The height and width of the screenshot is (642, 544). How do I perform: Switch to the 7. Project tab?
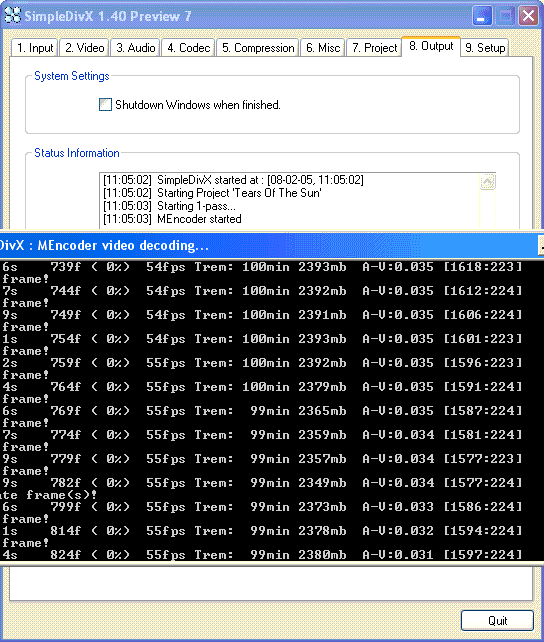[374, 48]
